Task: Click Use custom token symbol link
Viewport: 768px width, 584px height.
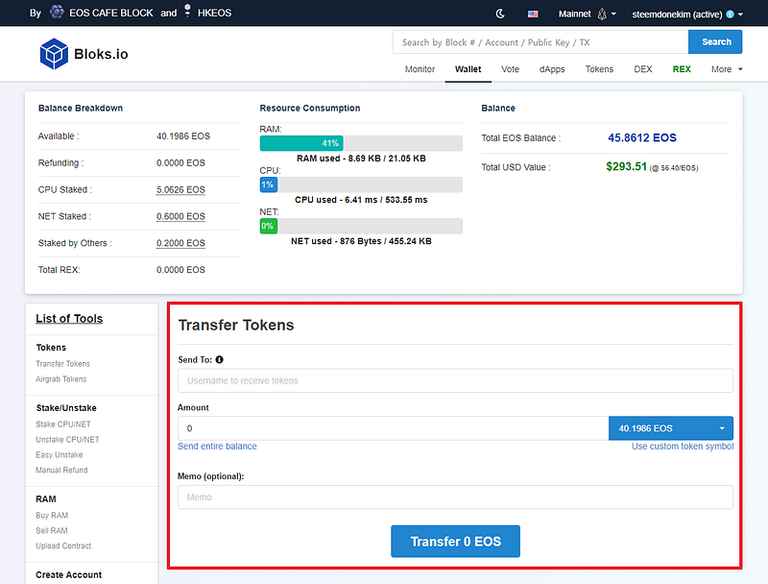Action: click(x=682, y=446)
